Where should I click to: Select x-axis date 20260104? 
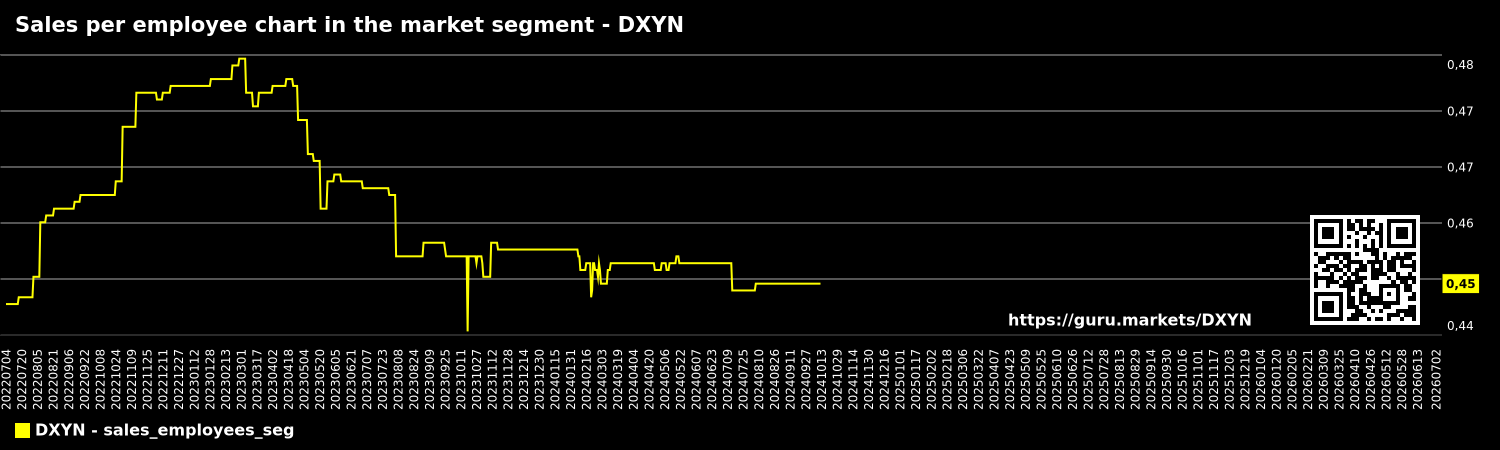click(1262, 378)
